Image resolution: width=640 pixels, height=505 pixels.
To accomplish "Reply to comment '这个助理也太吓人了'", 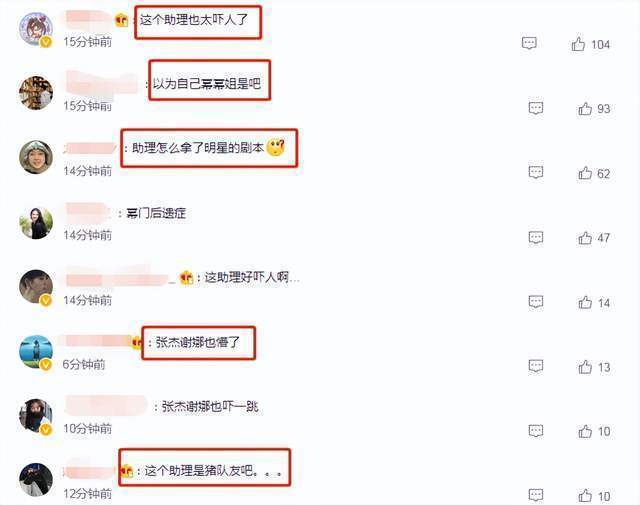I will coord(529,43).
